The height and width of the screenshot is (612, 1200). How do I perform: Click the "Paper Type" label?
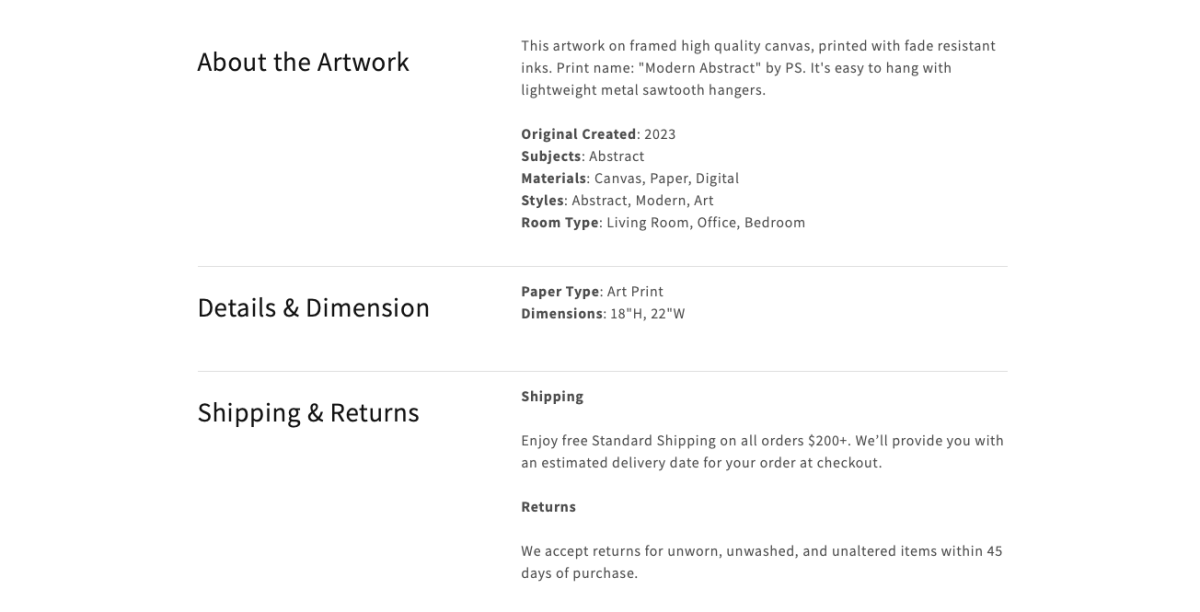pyautogui.click(x=560, y=291)
